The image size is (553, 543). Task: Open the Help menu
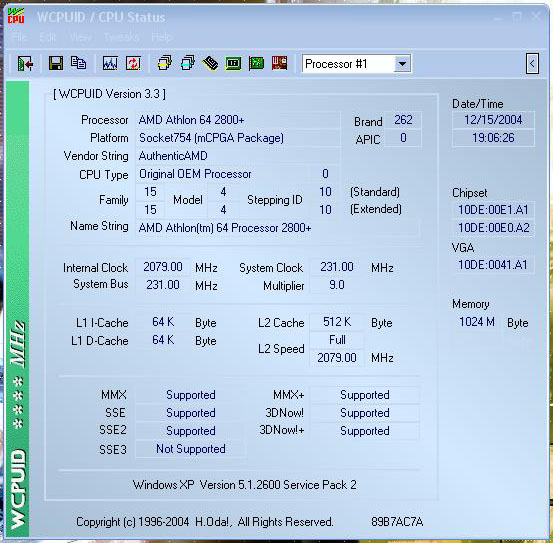[x=162, y=37]
